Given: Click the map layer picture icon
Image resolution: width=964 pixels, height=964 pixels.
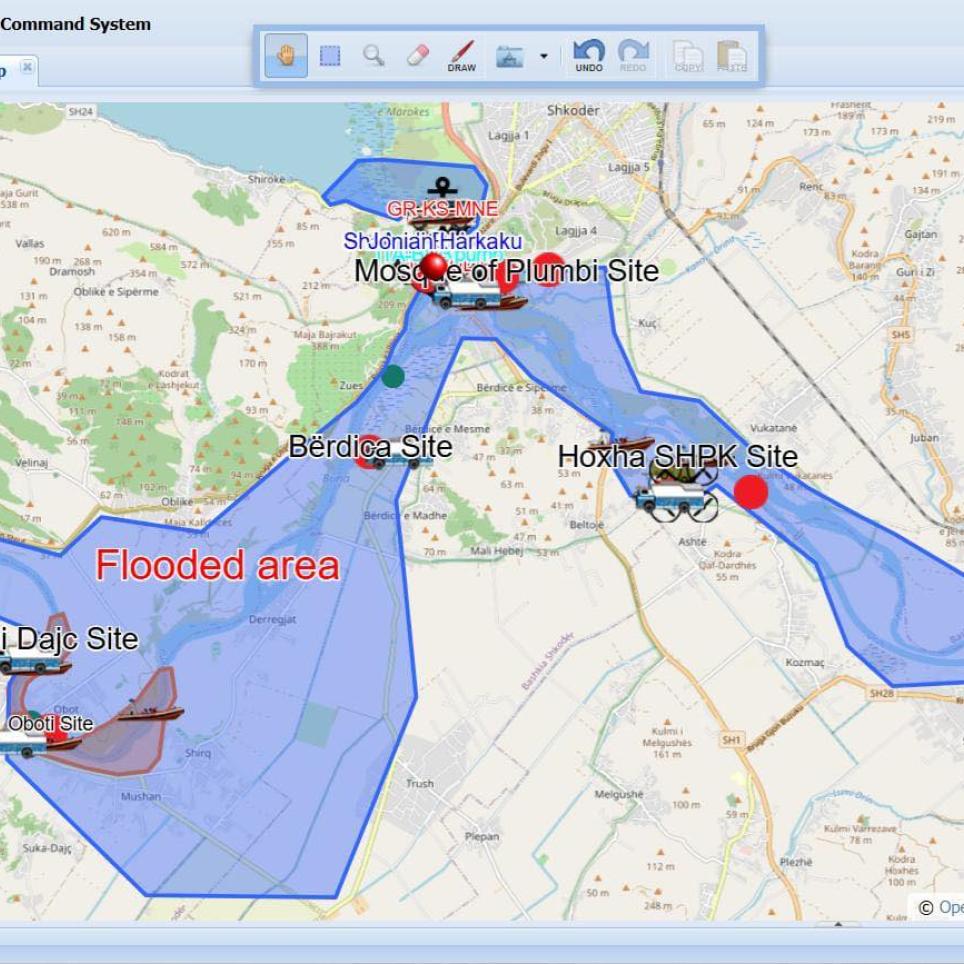Looking at the screenshot, I should [510, 57].
